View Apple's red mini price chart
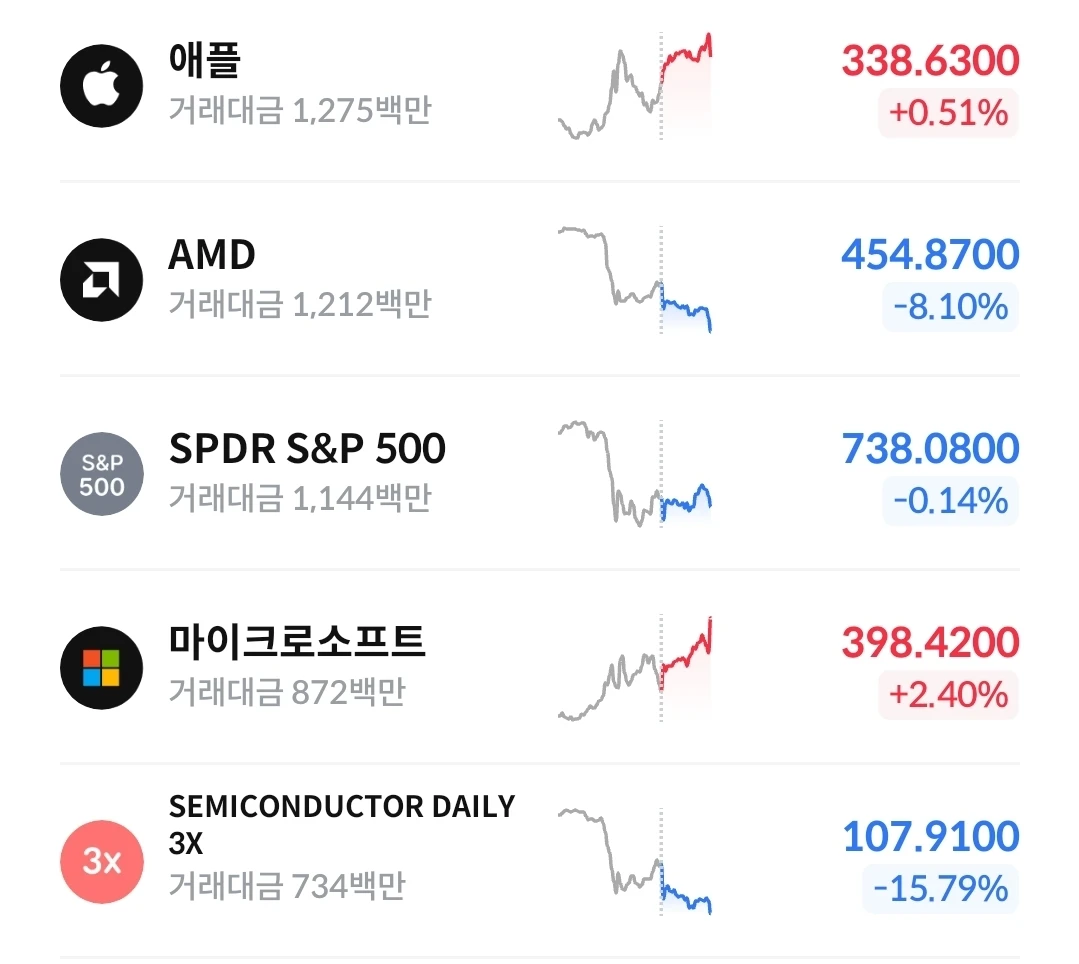The width and height of the screenshot is (1079, 964). (635, 86)
